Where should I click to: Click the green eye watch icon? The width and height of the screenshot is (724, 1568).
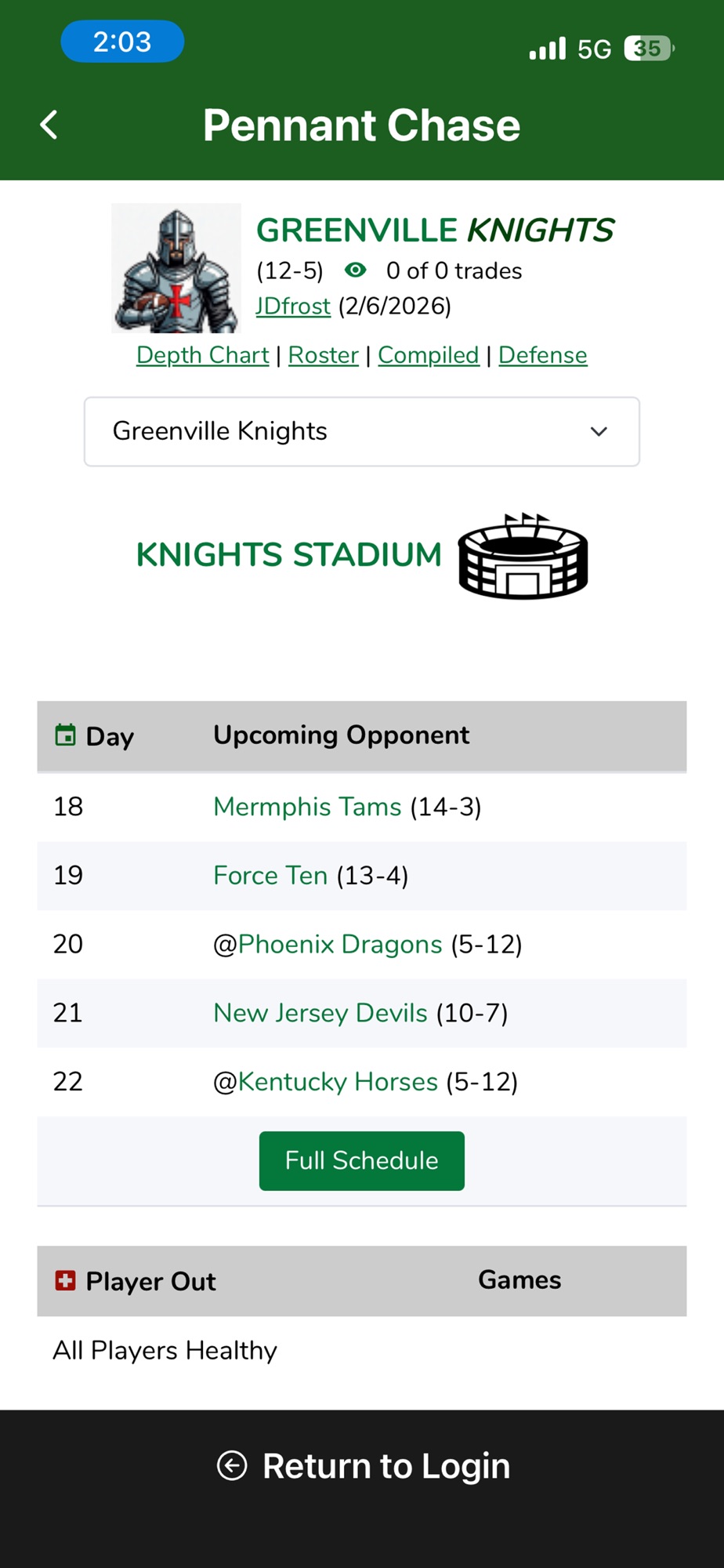click(x=355, y=270)
